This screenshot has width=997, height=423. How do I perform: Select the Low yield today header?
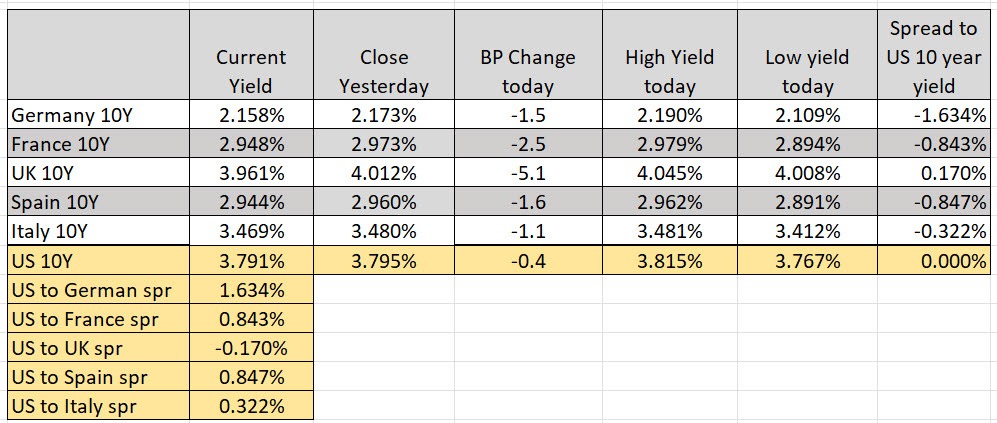806,71
